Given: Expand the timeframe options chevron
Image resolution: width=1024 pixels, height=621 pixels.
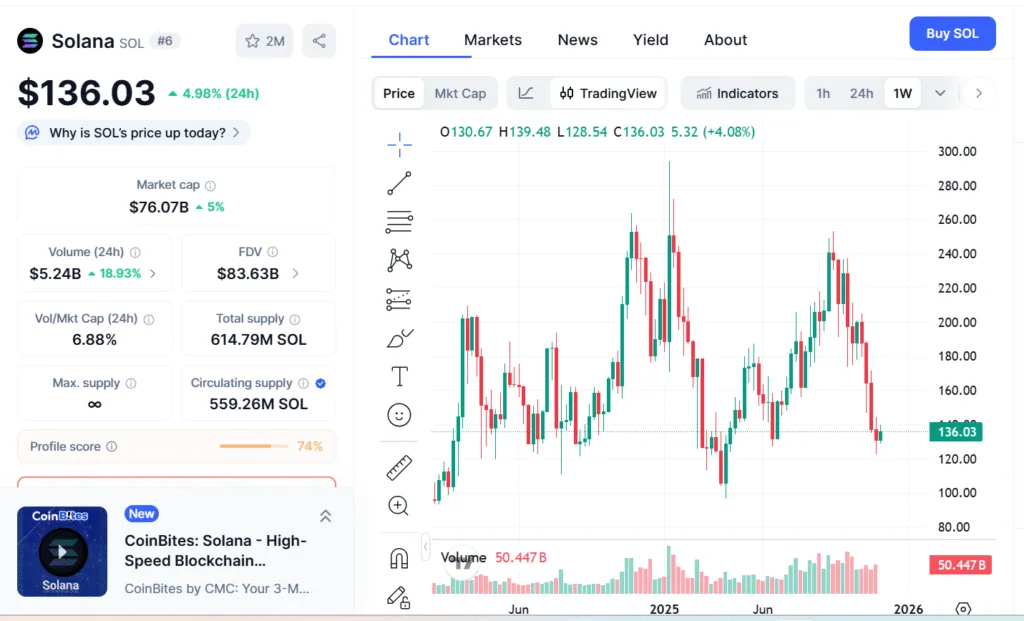Looking at the screenshot, I should (939, 92).
